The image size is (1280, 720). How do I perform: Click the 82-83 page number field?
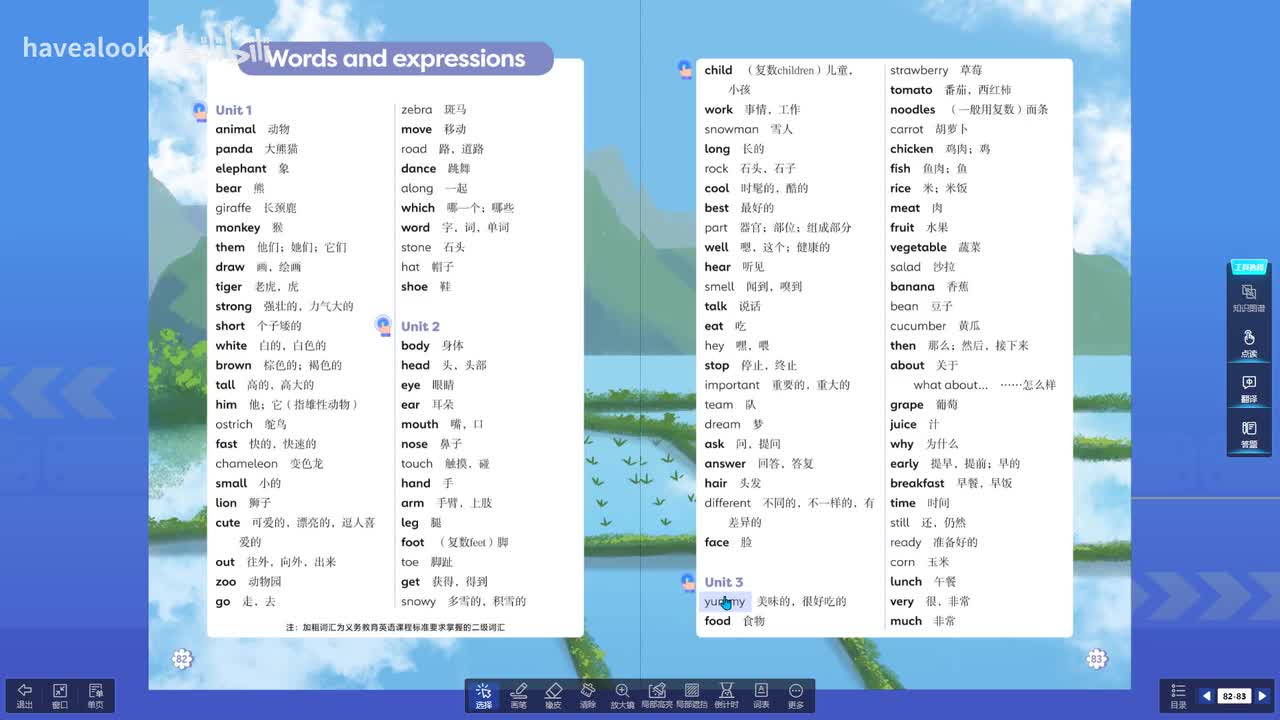tap(1234, 696)
